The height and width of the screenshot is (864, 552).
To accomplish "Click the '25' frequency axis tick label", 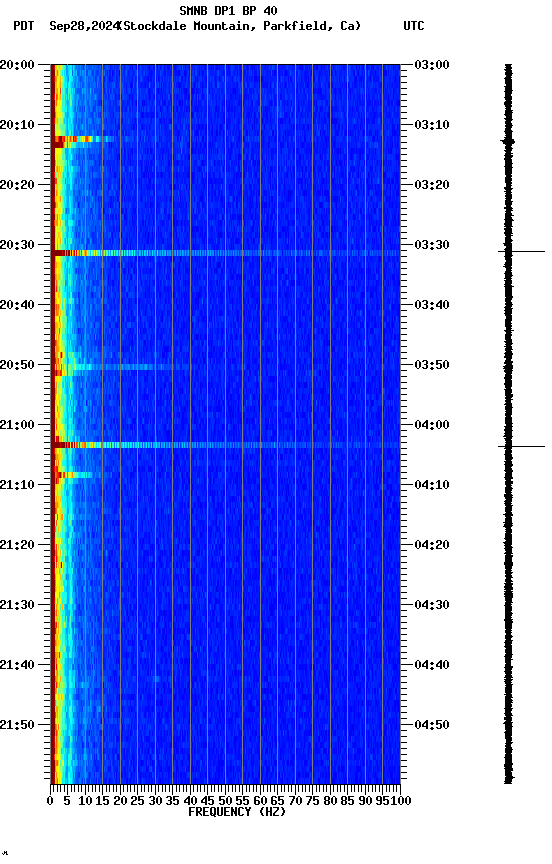I will click(137, 802).
